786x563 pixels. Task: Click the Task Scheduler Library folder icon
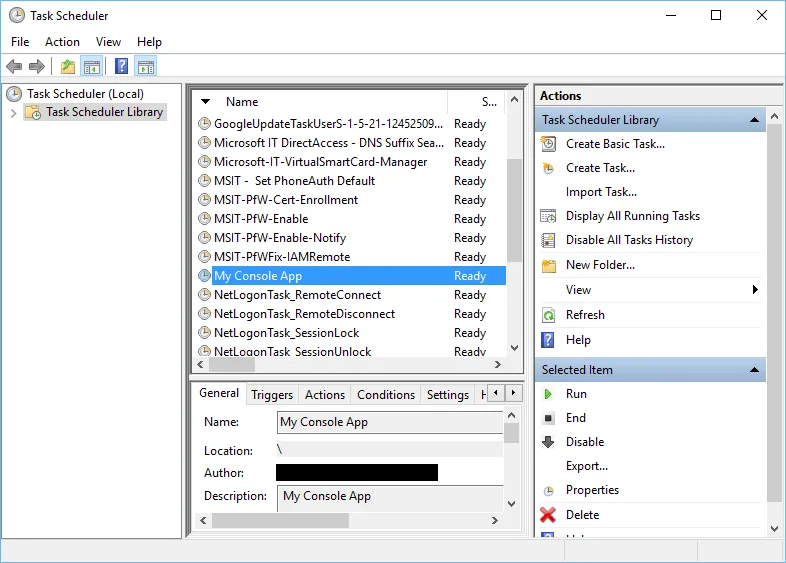(33, 112)
